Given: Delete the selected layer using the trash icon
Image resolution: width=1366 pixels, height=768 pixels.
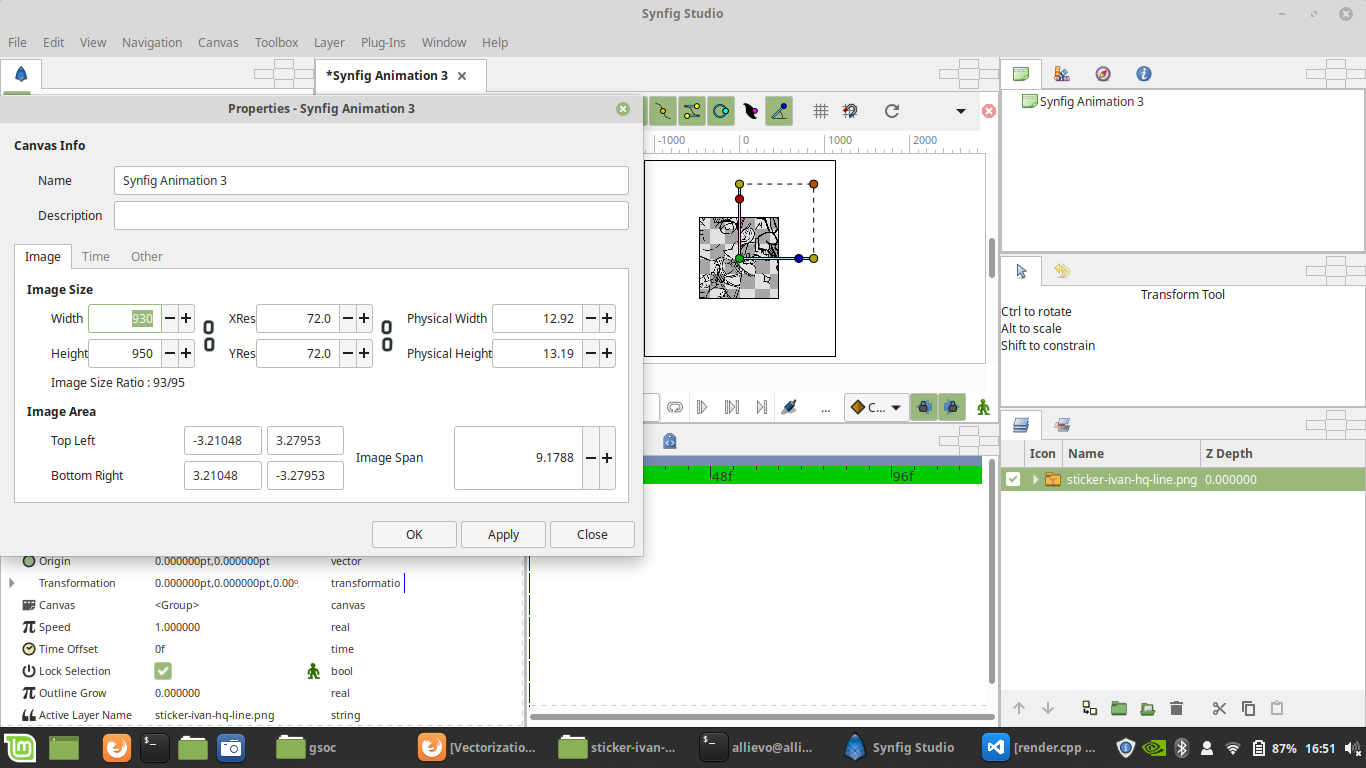Looking at the screenshot, I should pyautogui.click(x=1177, y=708).
